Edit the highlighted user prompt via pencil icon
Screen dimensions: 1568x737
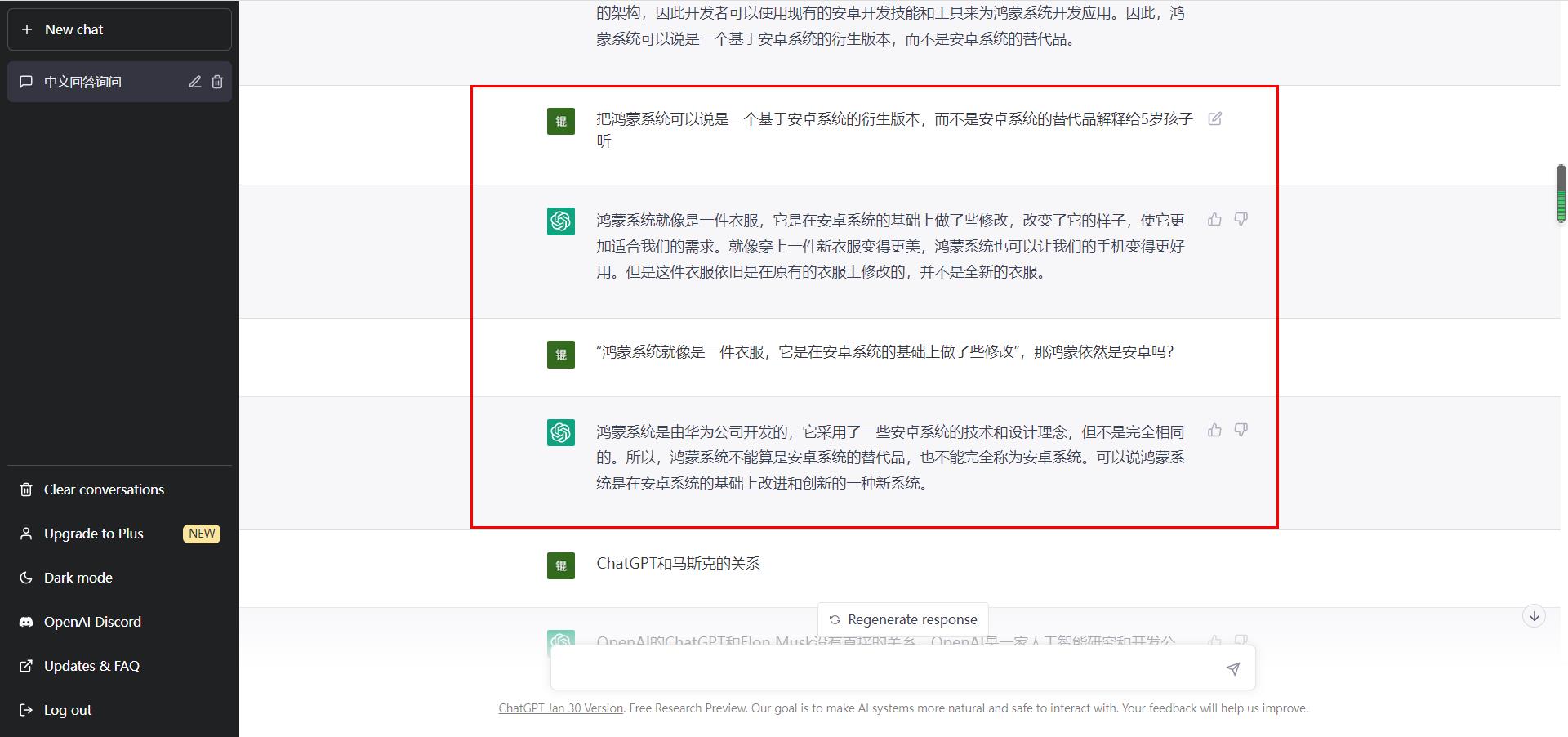(x=1215, y=119)
